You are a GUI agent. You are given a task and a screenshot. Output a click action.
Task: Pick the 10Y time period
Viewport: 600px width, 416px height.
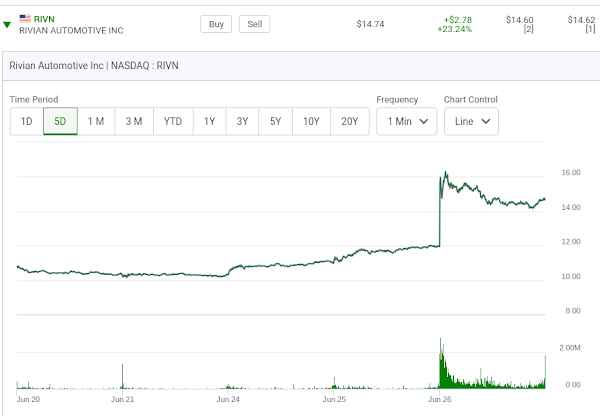311,121
